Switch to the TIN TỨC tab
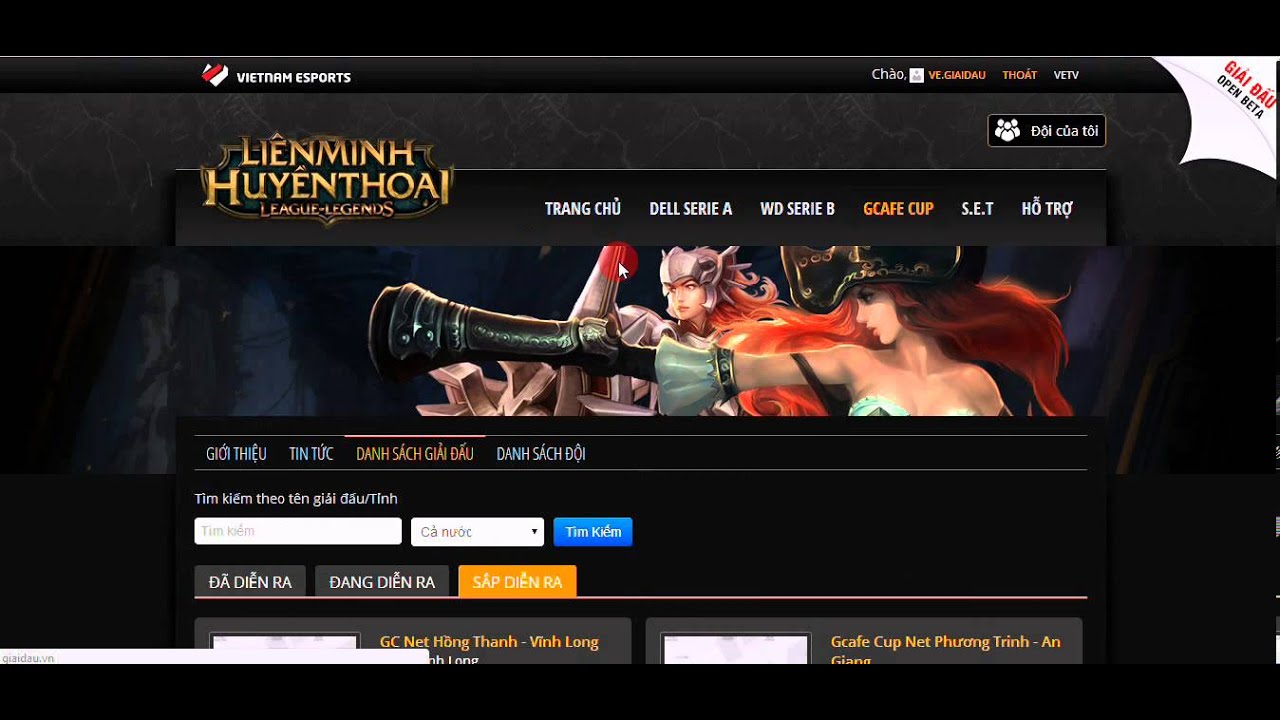This screenshot has height=720, width=1280. (311, 454)
